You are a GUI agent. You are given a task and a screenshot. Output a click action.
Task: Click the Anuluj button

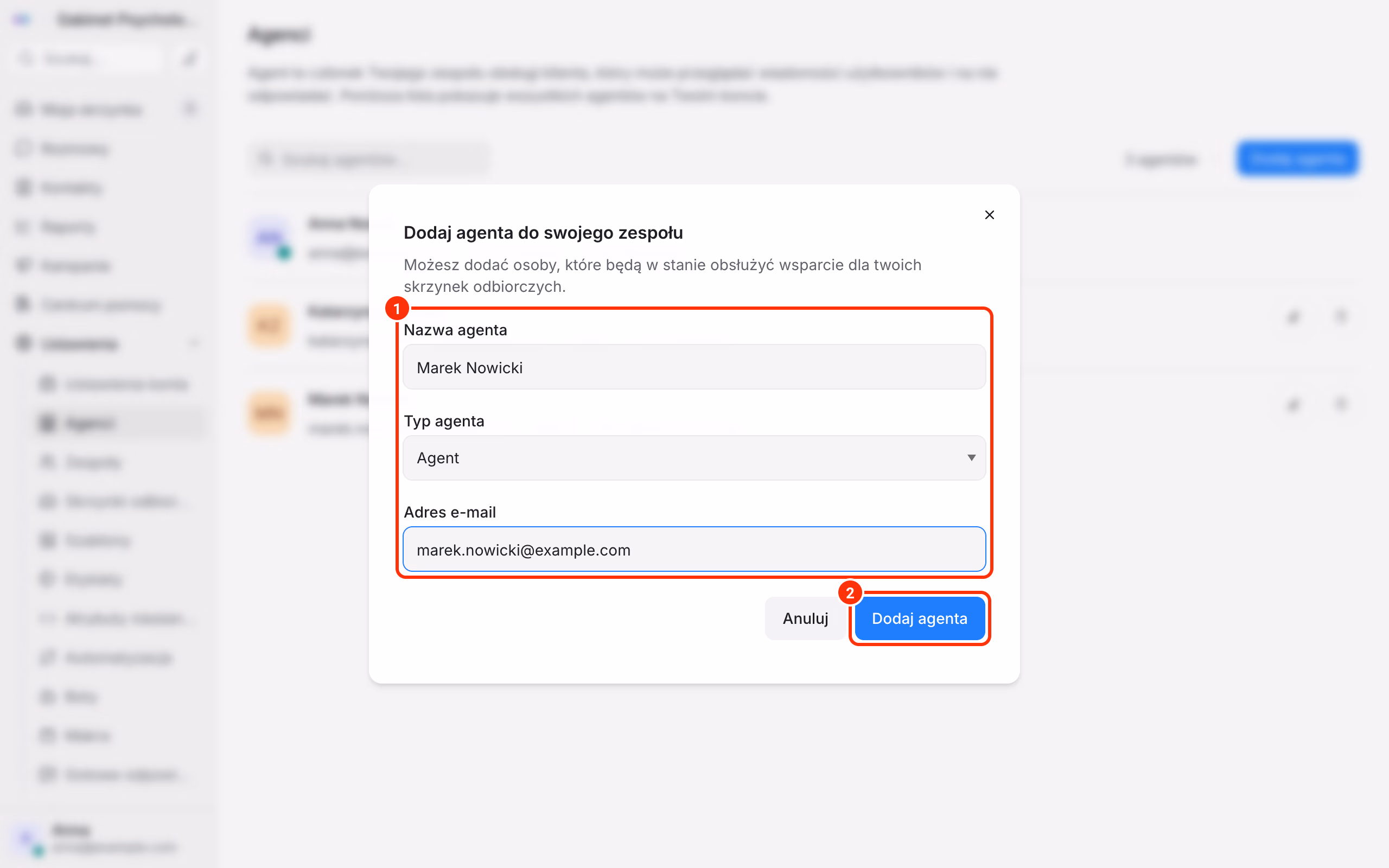tap(805, 618)
